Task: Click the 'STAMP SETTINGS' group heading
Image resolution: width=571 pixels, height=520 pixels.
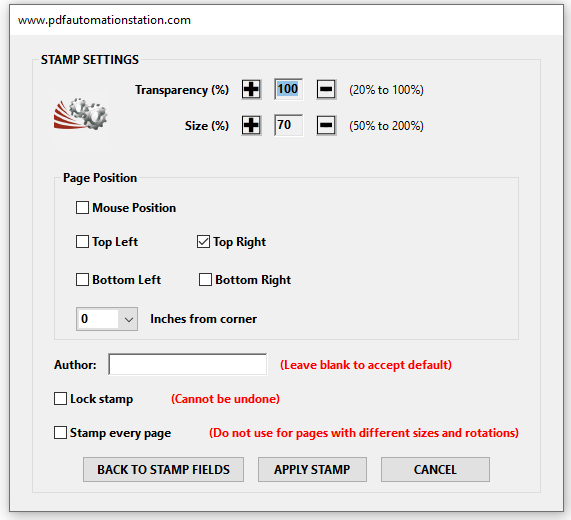Action: 90,59
